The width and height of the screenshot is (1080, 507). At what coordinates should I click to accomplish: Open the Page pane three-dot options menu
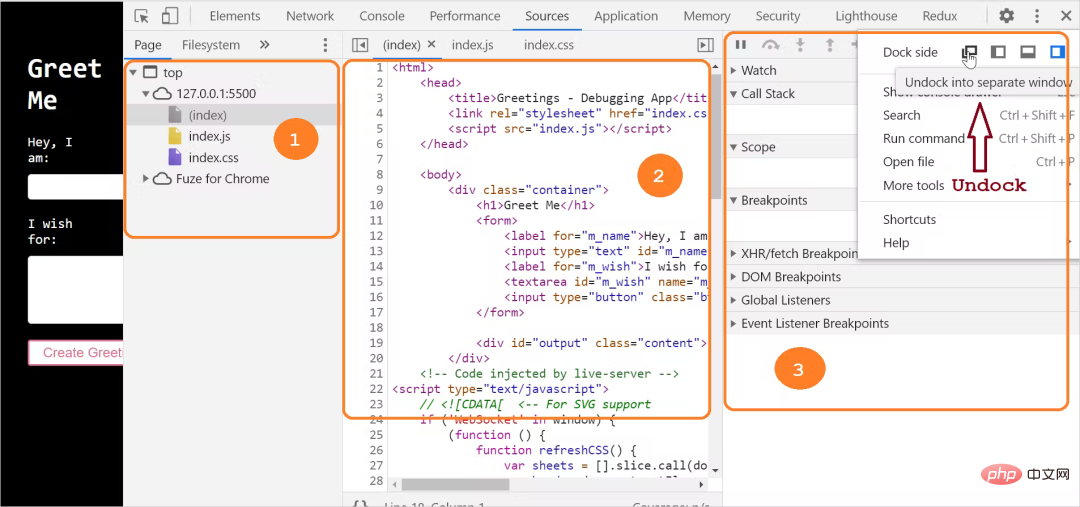326,45
